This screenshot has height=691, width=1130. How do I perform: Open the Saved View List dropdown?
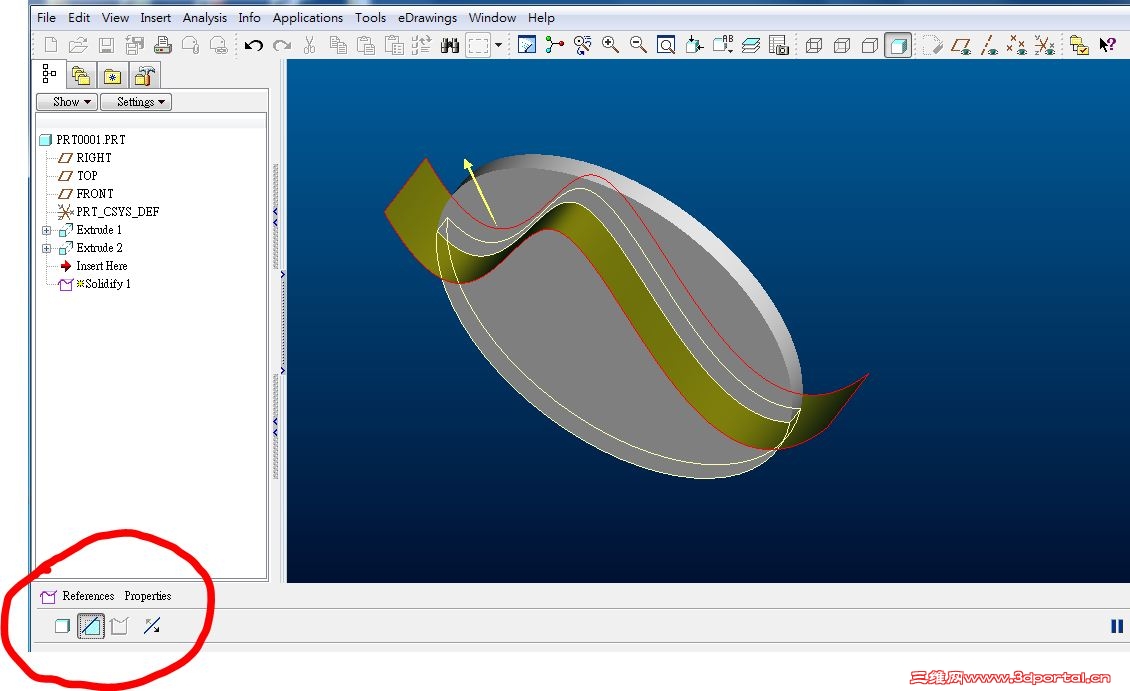click(723, 45)
